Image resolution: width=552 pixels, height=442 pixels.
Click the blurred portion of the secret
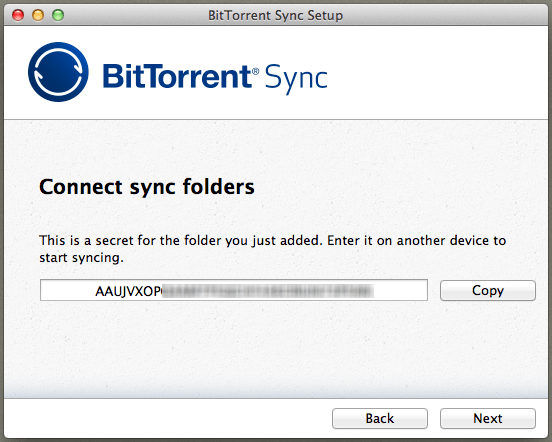[x=268, y=291]
